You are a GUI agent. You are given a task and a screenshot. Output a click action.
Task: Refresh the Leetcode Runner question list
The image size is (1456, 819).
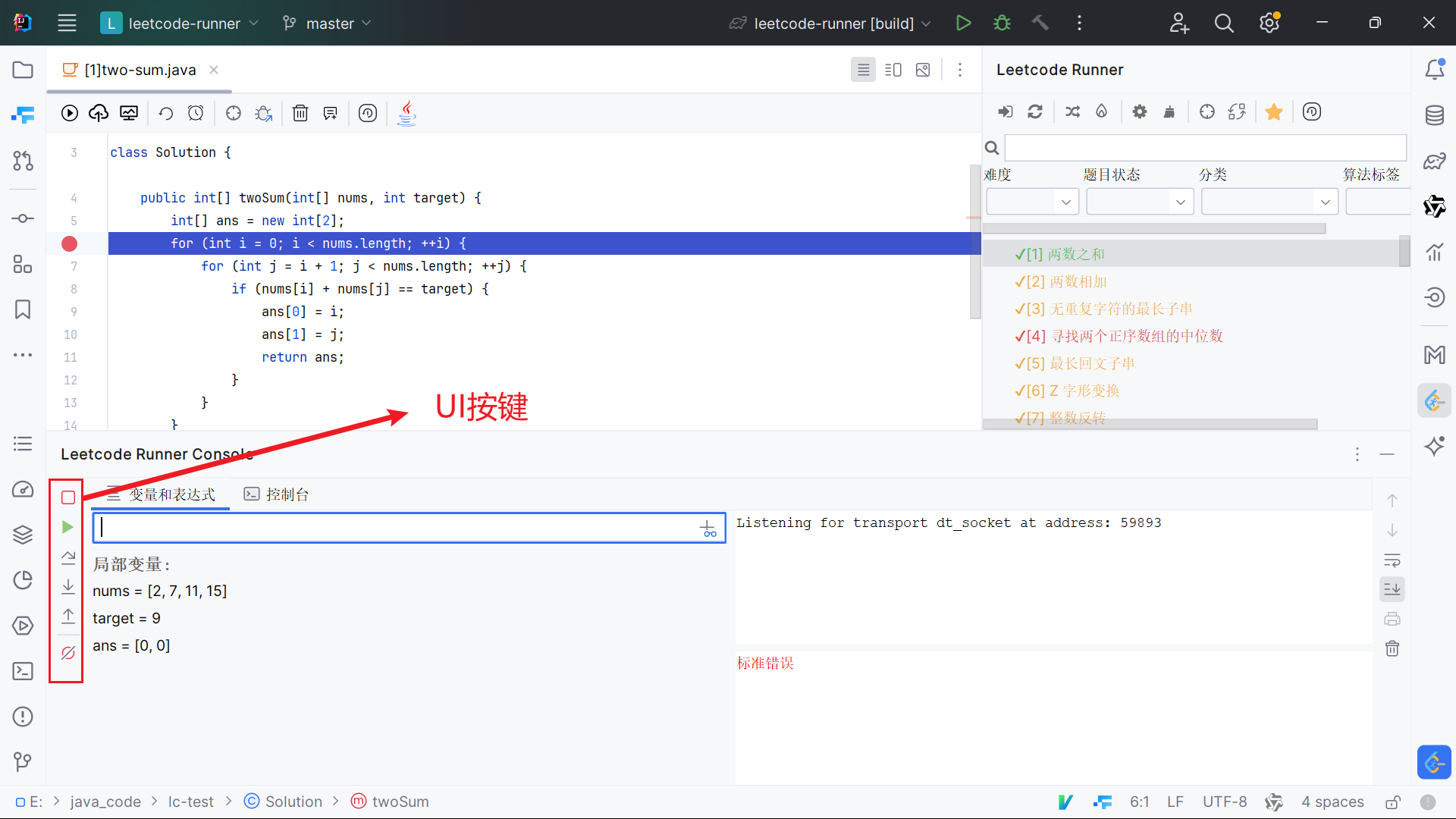(x=1035, y=111)
